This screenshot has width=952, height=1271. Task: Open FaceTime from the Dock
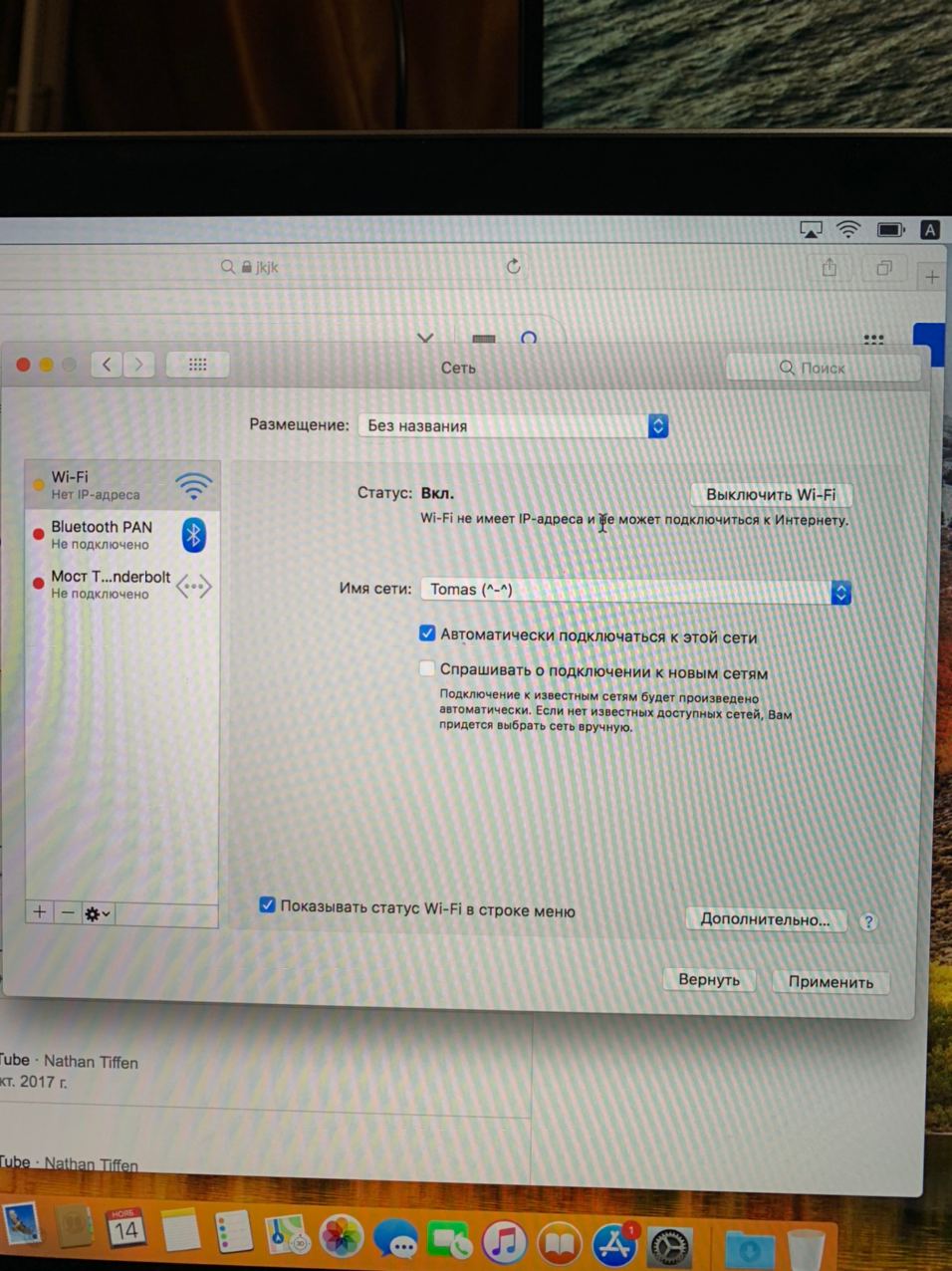[x=450, y=1240]
